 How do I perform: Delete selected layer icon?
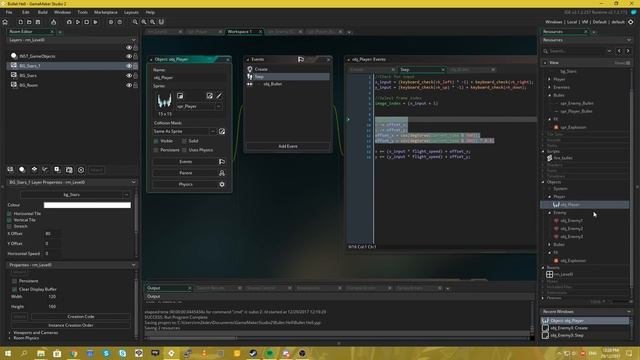tap(81, 170)
